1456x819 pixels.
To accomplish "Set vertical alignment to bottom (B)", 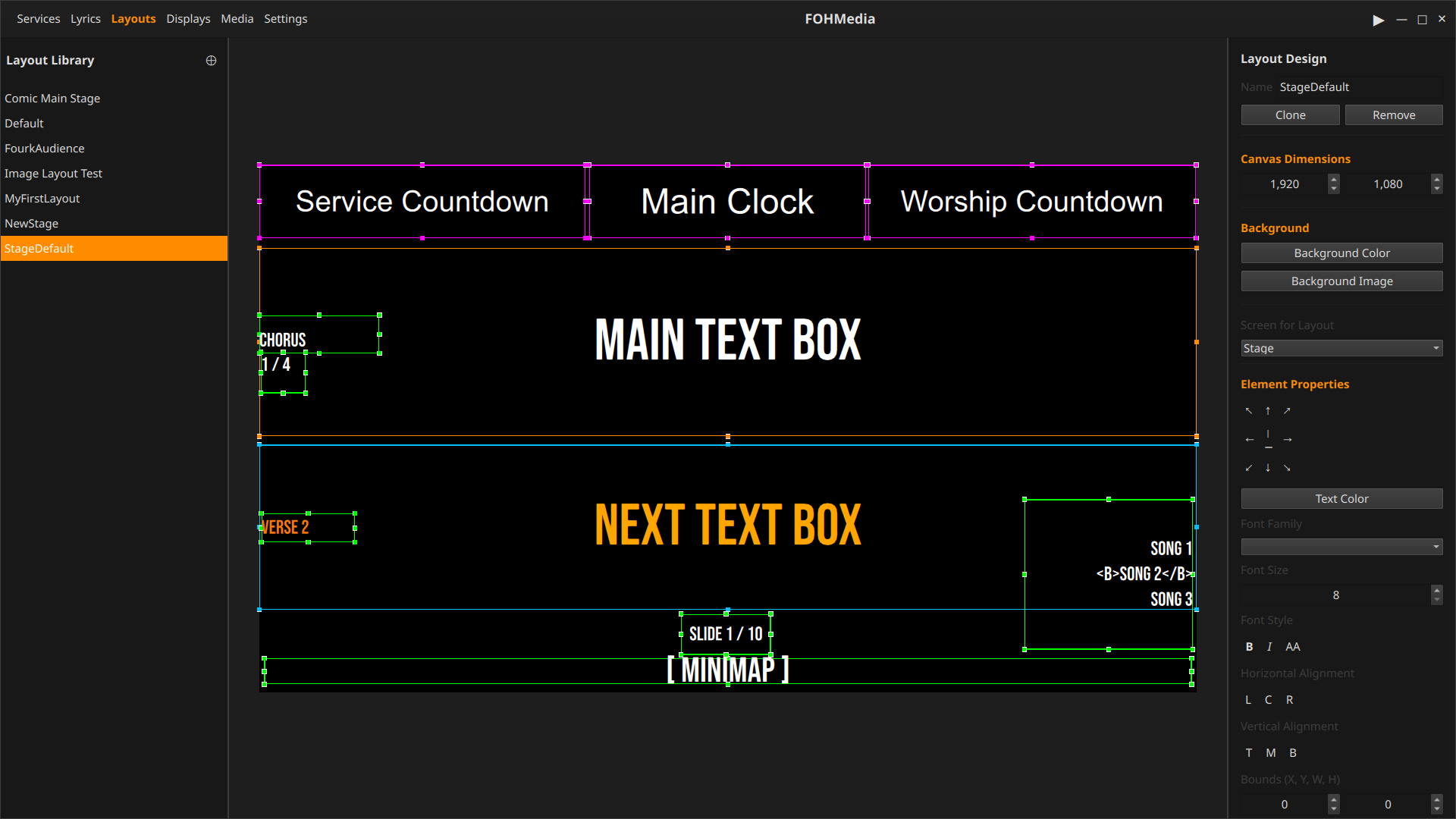I will pyautogui.click(x=1293, y=753).
